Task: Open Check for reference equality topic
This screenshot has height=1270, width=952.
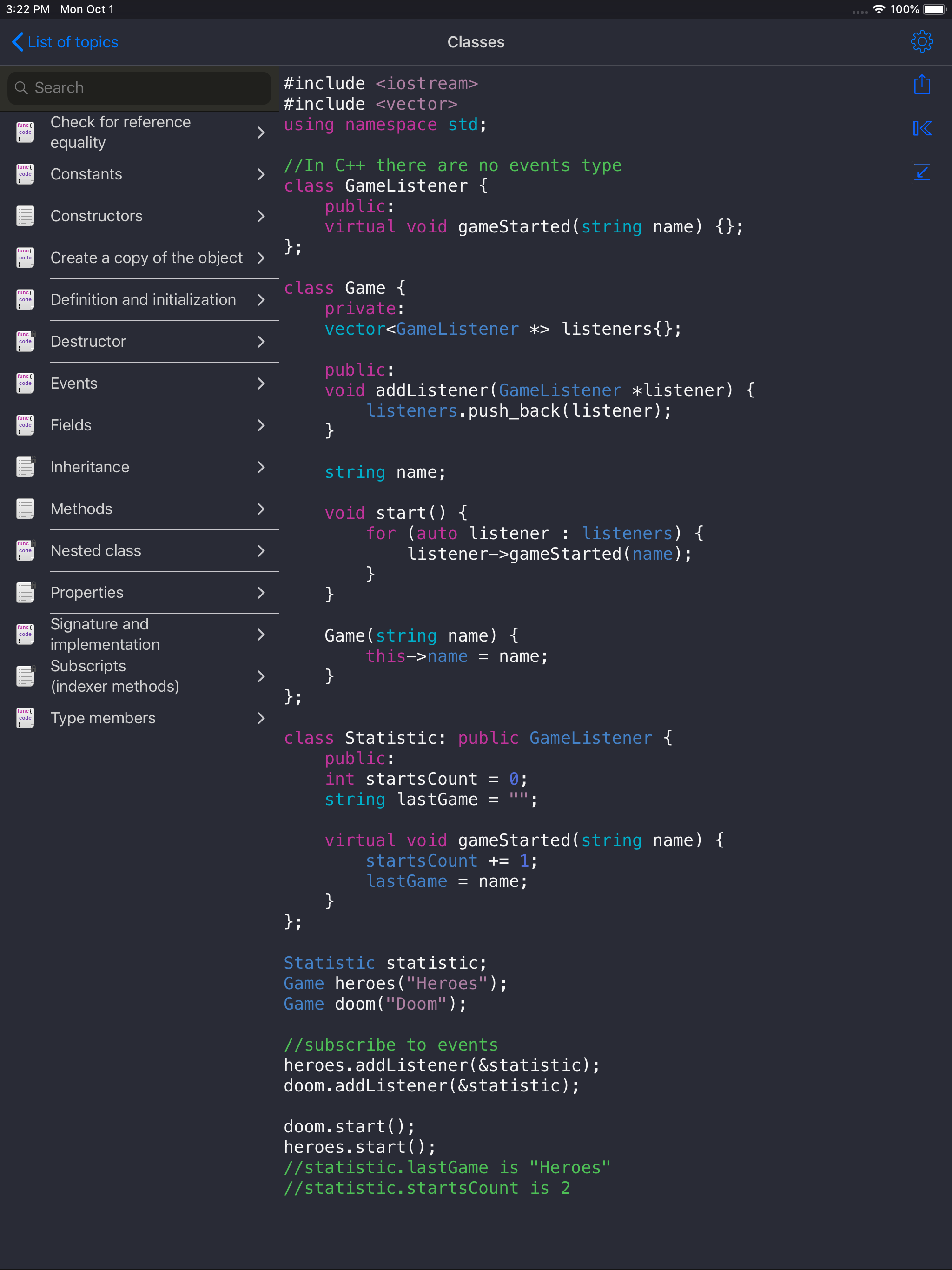Action: pos(120,132)
